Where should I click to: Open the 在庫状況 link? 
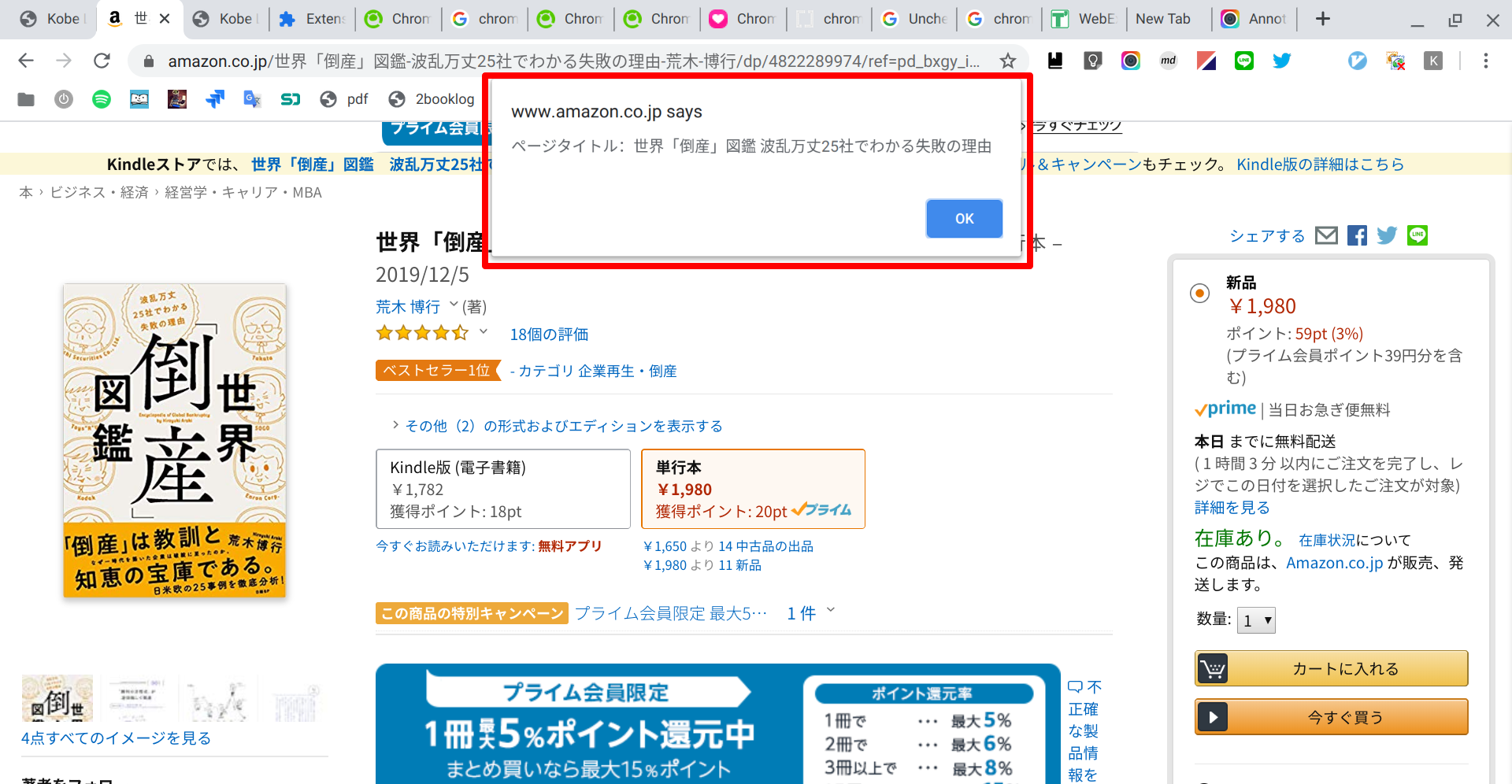[x=1327, y=540]
